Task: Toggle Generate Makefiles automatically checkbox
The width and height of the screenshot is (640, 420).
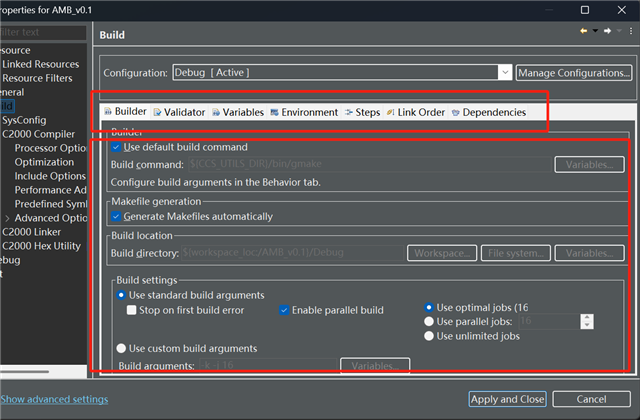Action: click(x=117, y=216)
